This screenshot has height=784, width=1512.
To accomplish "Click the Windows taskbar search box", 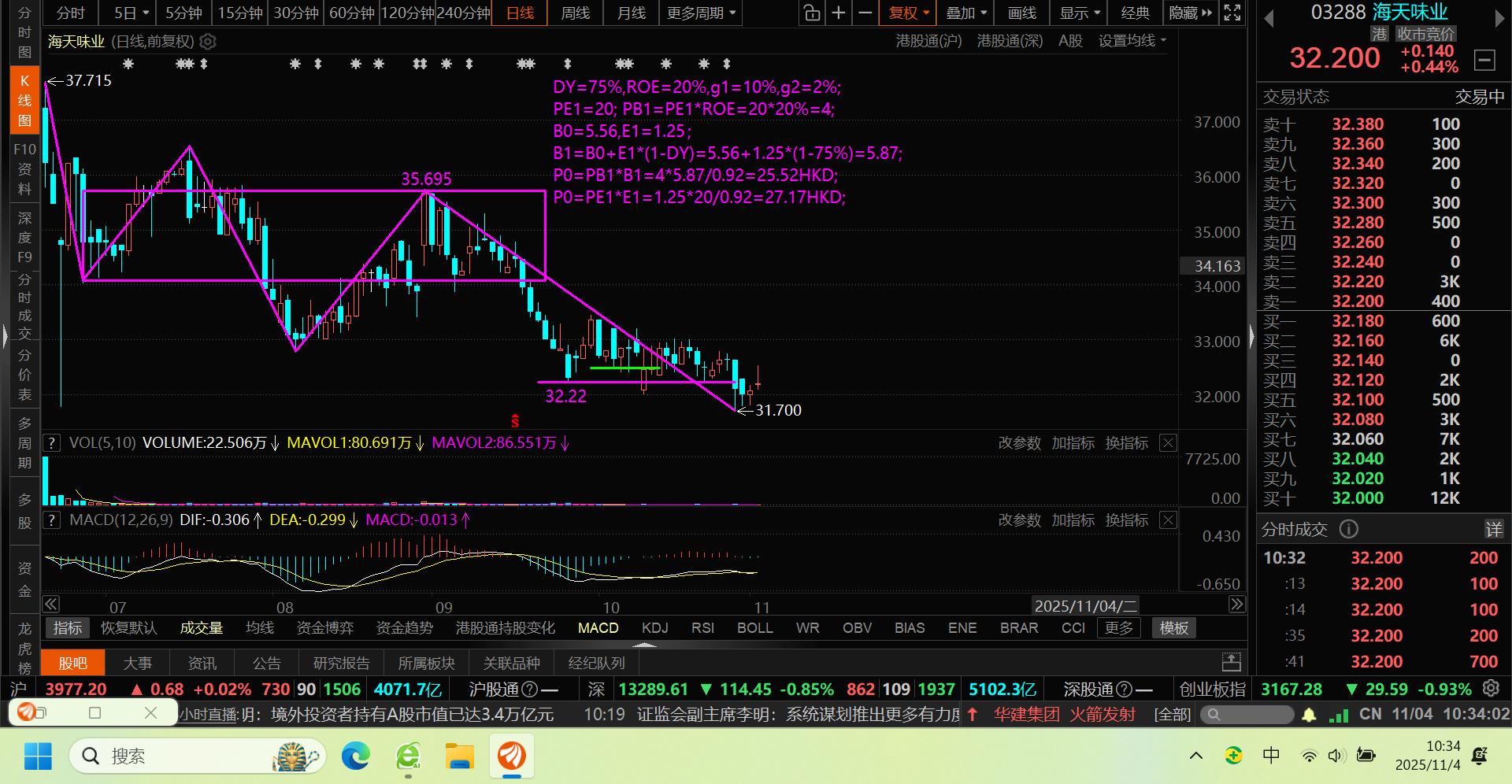I will point(197,756).
